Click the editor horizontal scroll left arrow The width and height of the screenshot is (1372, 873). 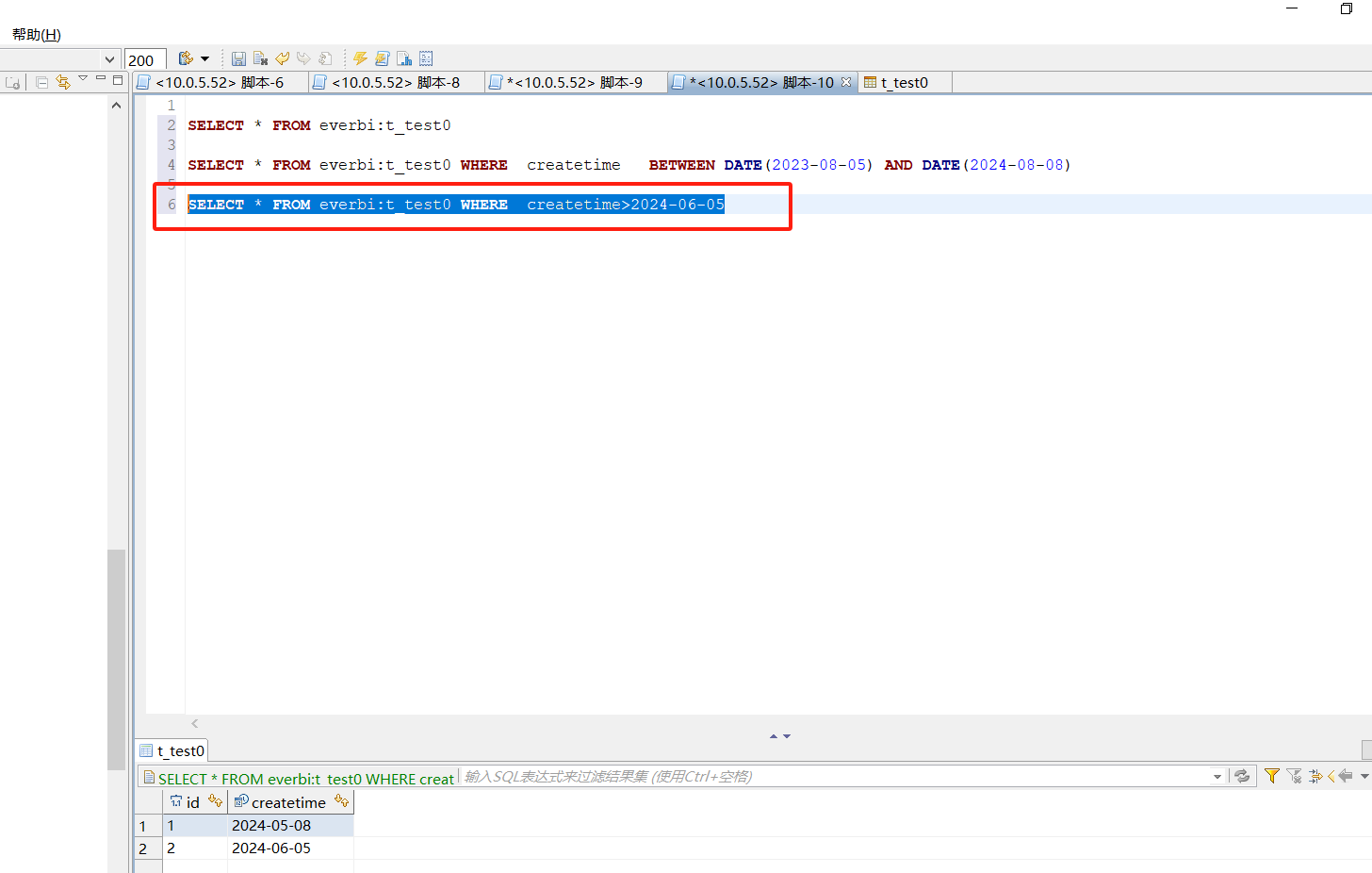[x=194, y=723]
